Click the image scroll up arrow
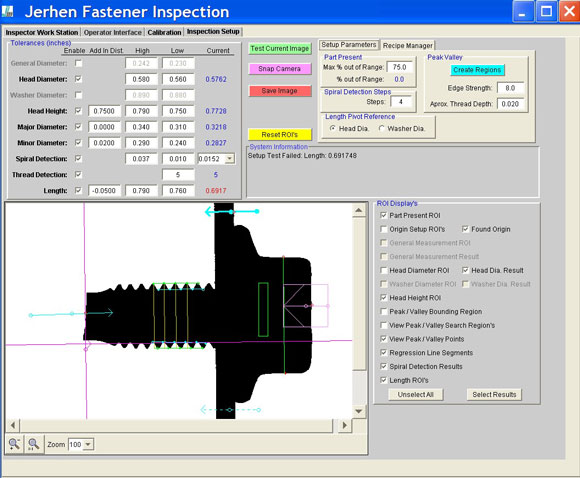 [x=358, y=211]
